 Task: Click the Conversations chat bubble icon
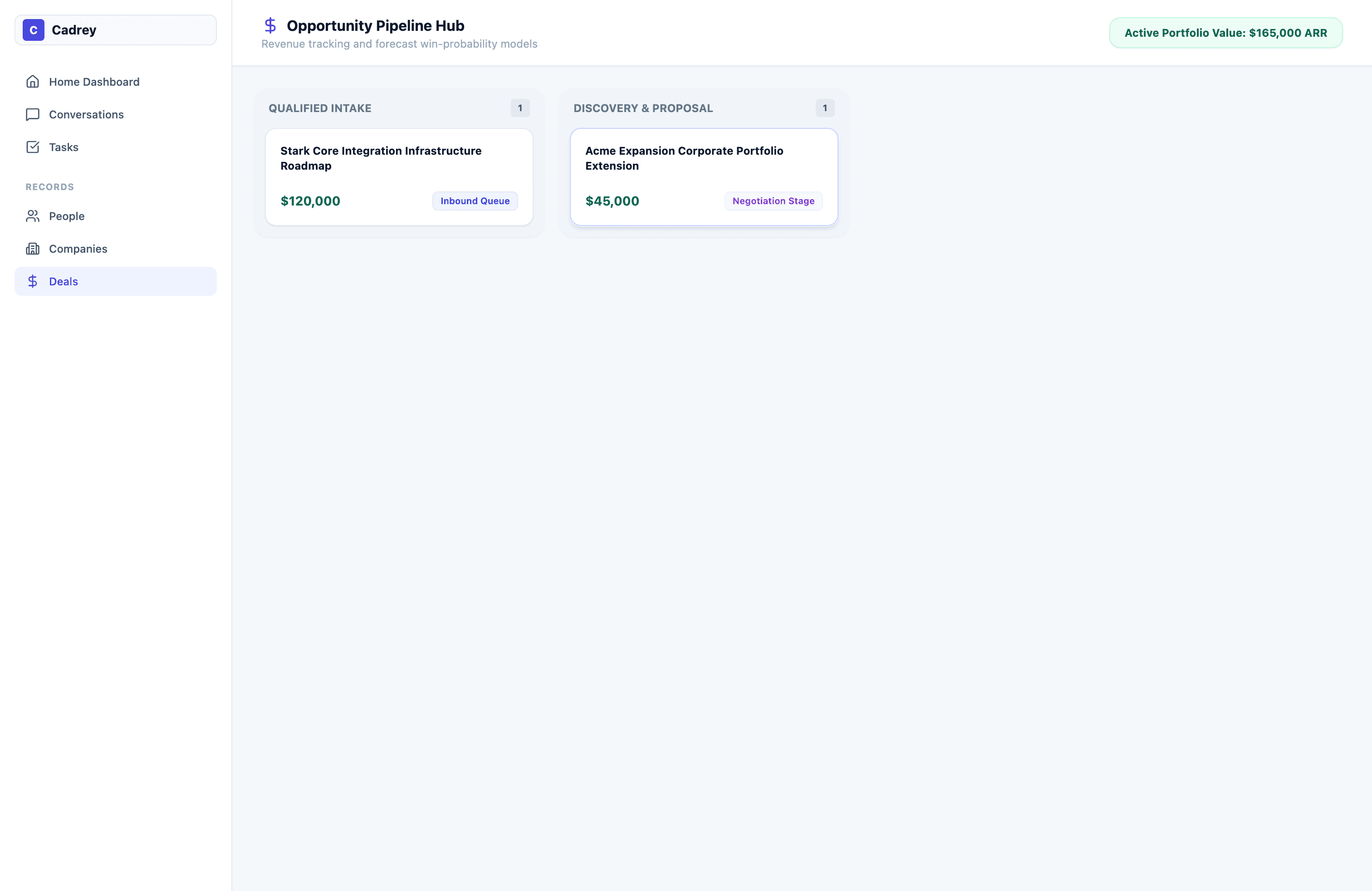[x=33, y=115]
